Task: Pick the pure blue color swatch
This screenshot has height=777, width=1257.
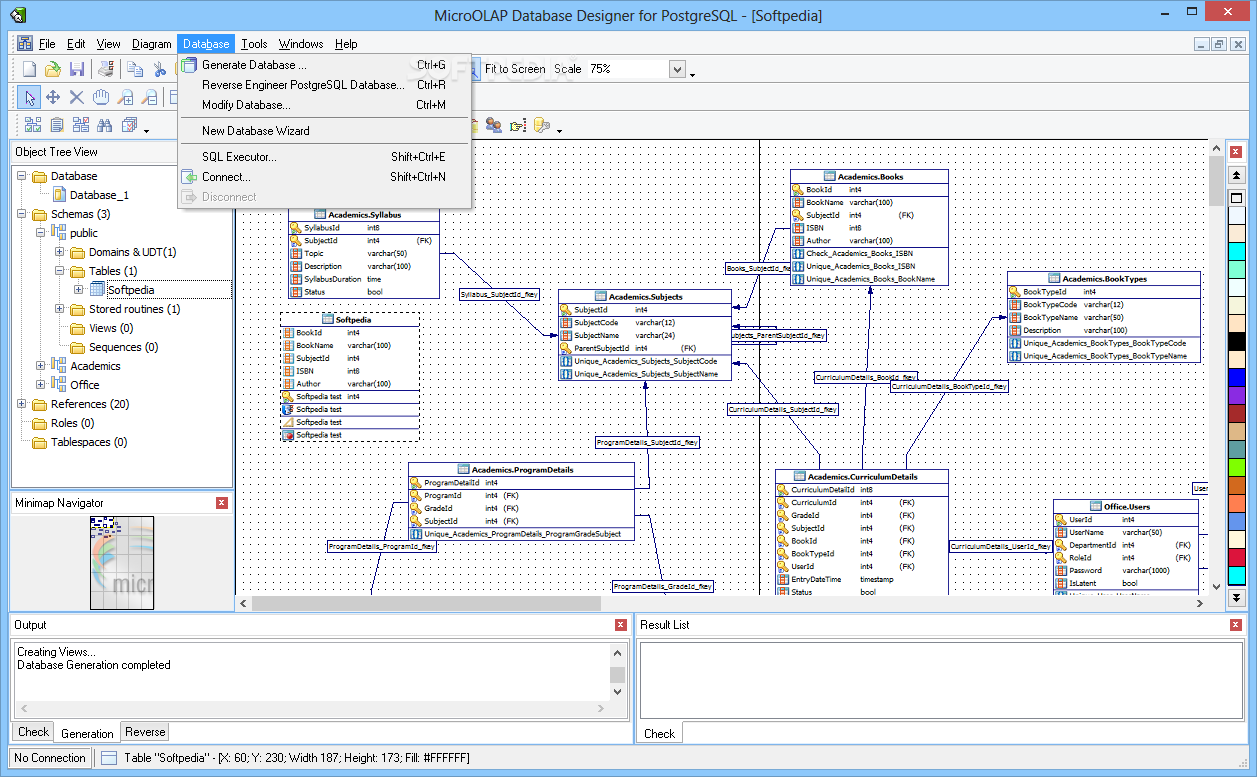Action: [x=1237, y=377]
